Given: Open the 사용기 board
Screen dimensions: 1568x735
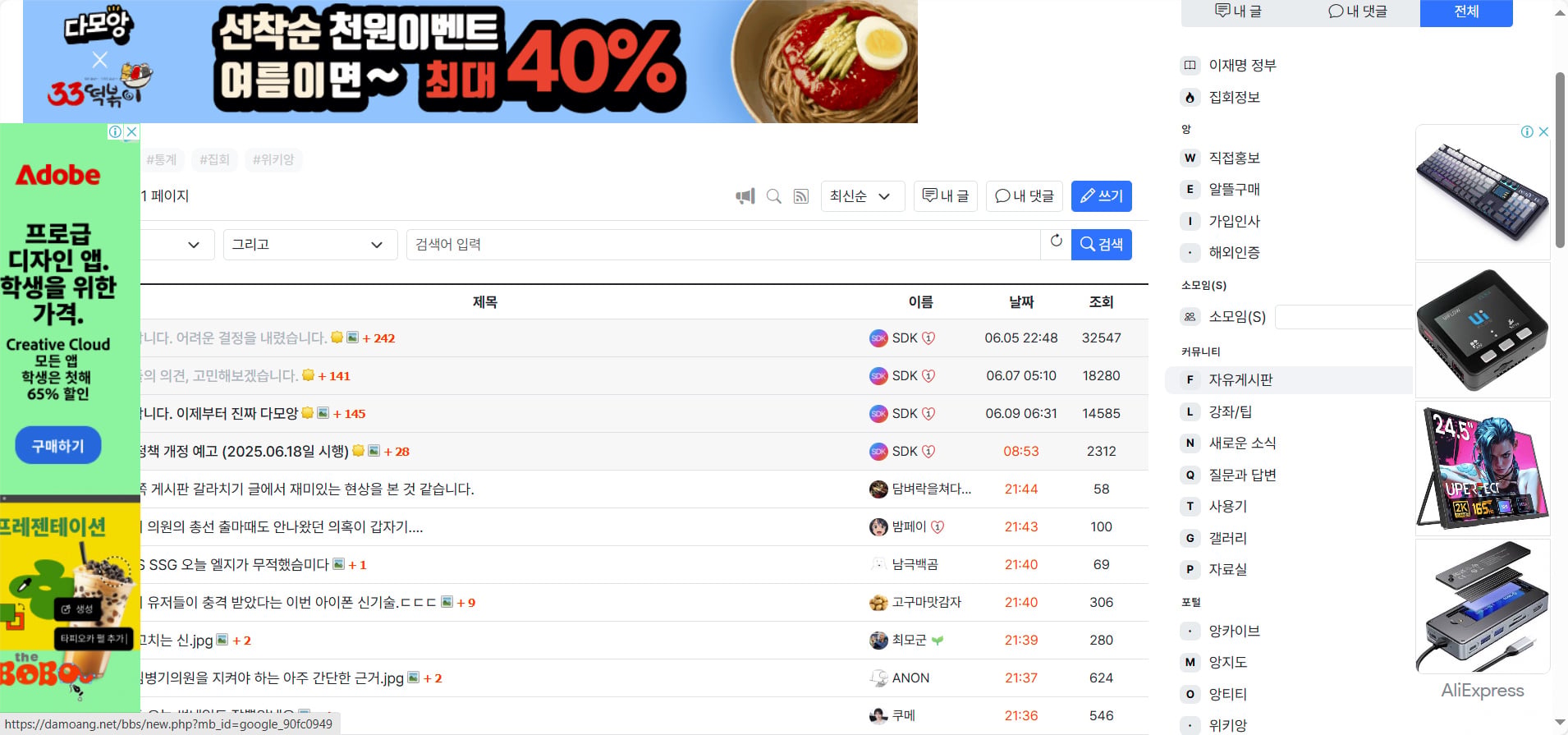Looking at the screenshot, I should pyautogui.click(x=1227, y=506).
